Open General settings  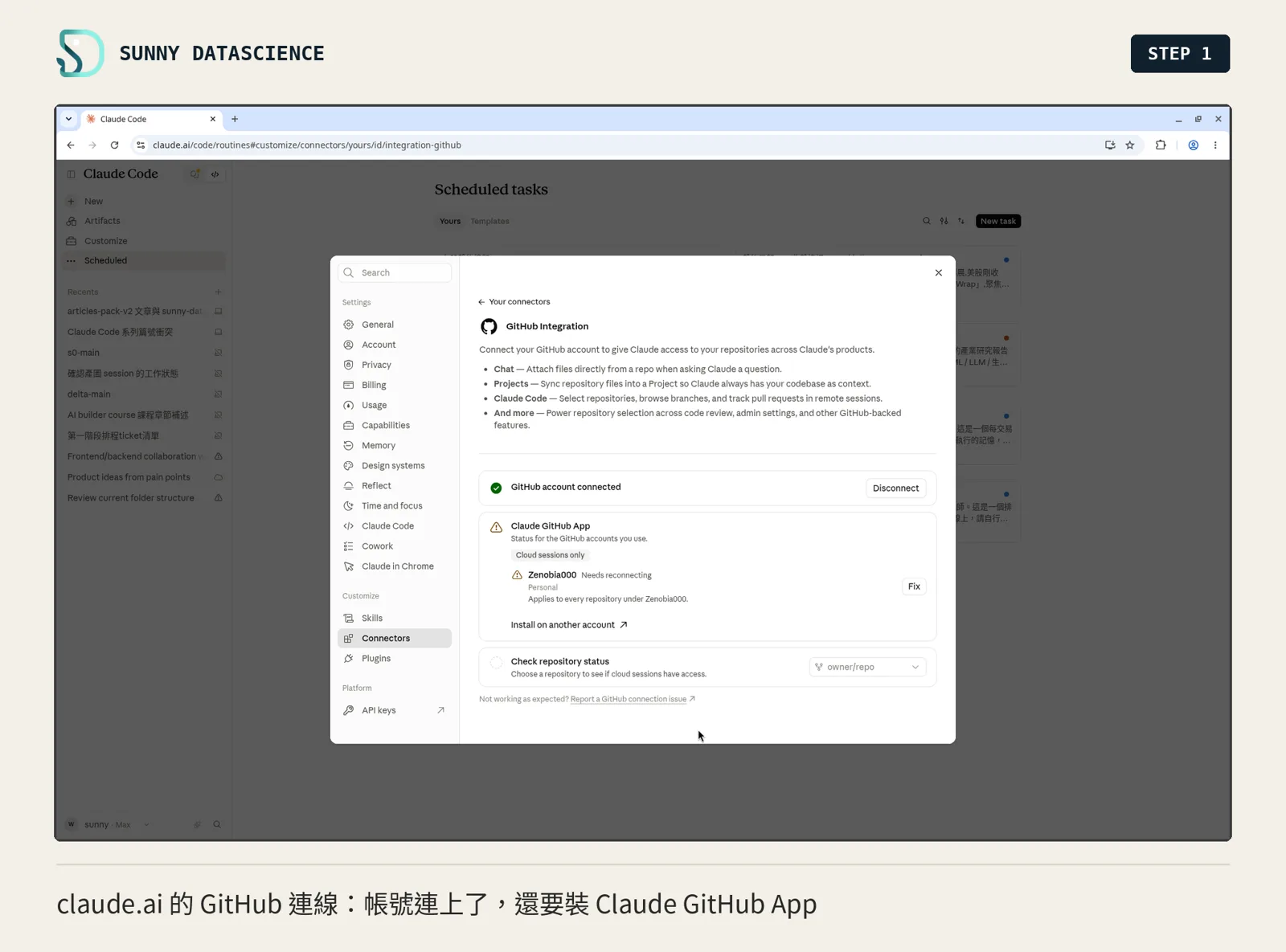click(394, 325)
